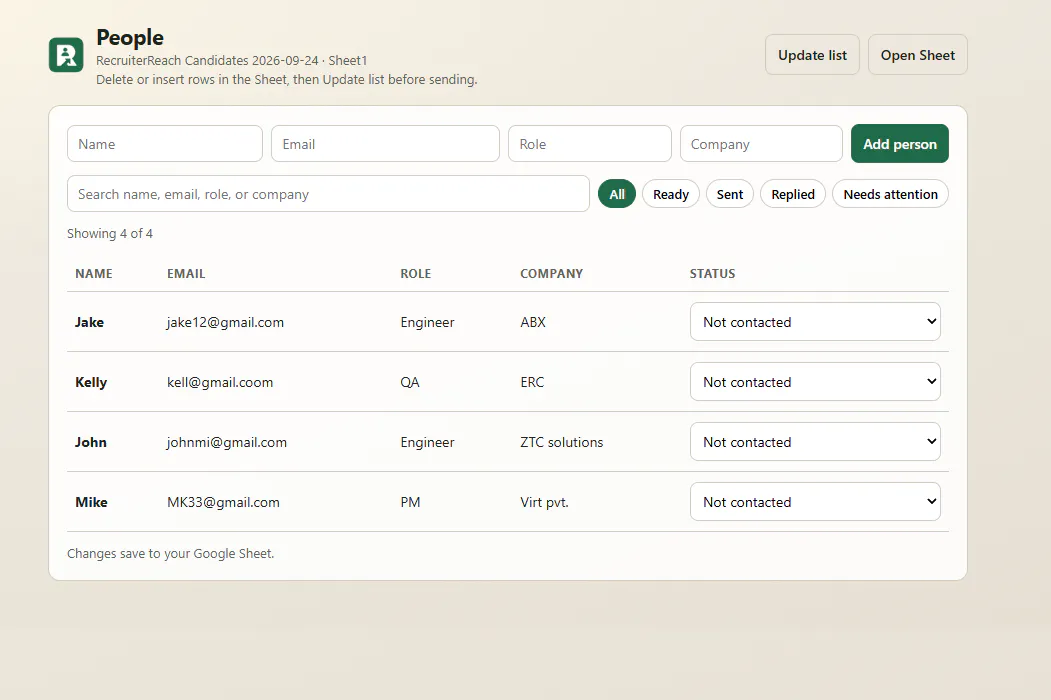Select the All filter tab
Screen dimensions: 1051x700
[617, 194]
